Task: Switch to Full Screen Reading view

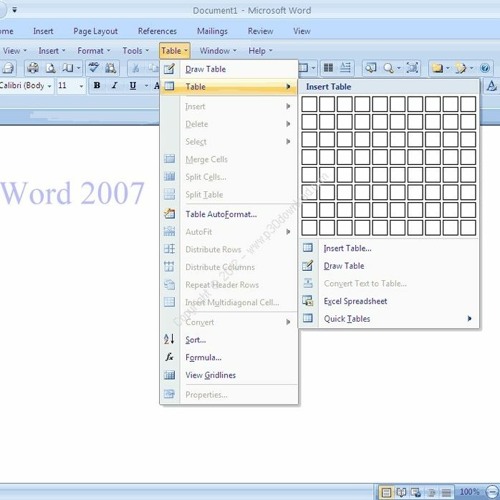Action: coord(401,492)
